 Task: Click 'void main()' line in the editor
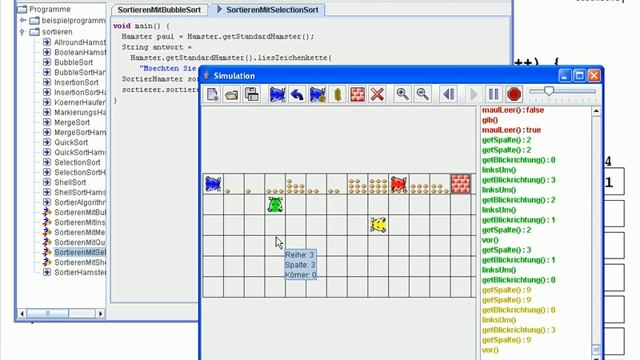pyautogui.click(x=141, y=26)
